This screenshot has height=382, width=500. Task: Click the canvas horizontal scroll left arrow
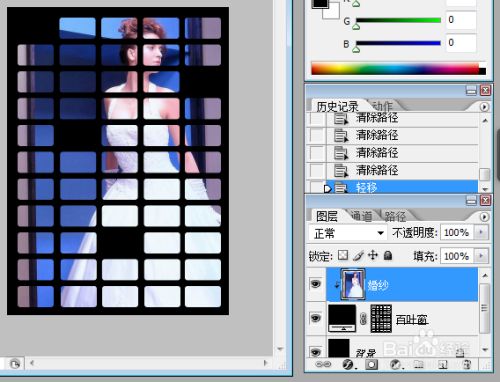[32, 363]
